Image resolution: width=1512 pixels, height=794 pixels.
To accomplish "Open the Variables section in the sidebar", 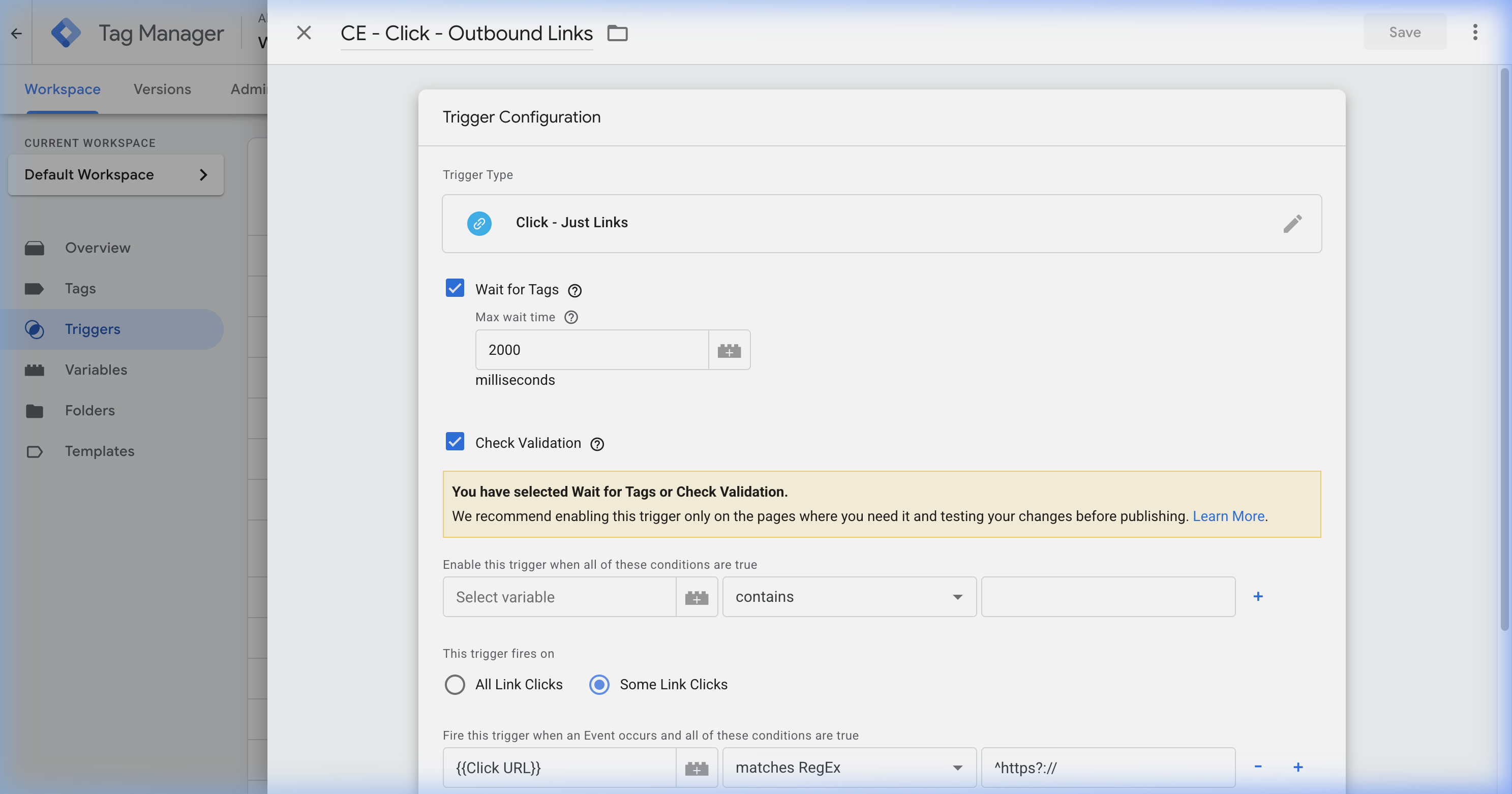I will point(96,370).
